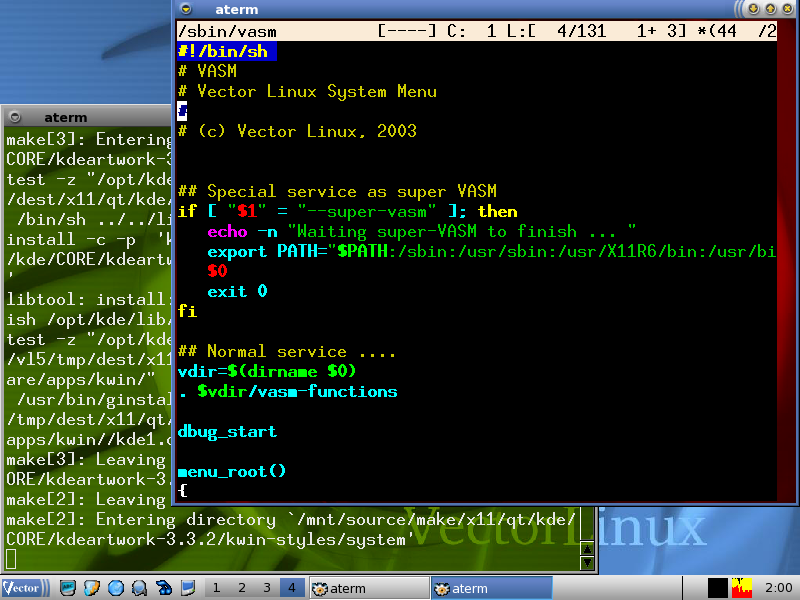The width and height of the screenshot is (800, 600).
Task: Open window menu of front aterm window
Action: pos(187,9)
